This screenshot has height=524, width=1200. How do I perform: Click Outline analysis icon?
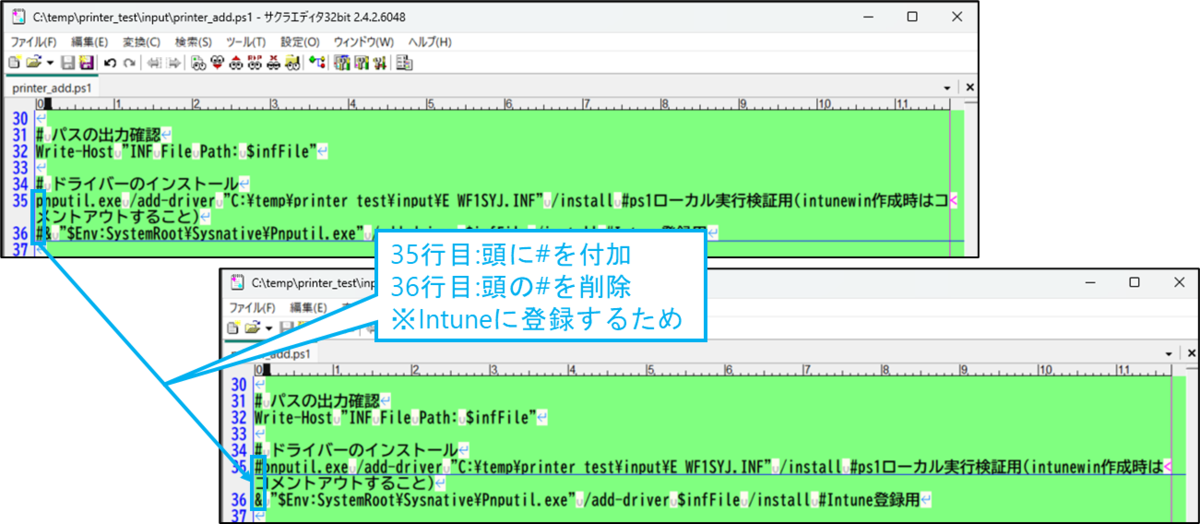pyautogui.click(x=317, y=63)
